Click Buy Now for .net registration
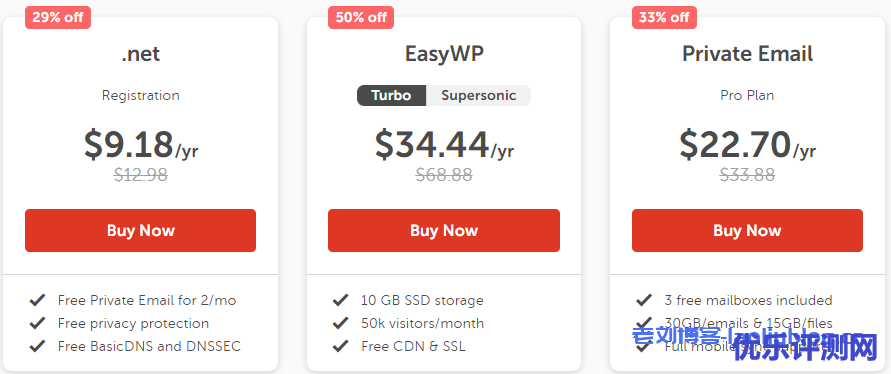Image resolution: width=891 pixels, height=374 pixels. (140, 230)
